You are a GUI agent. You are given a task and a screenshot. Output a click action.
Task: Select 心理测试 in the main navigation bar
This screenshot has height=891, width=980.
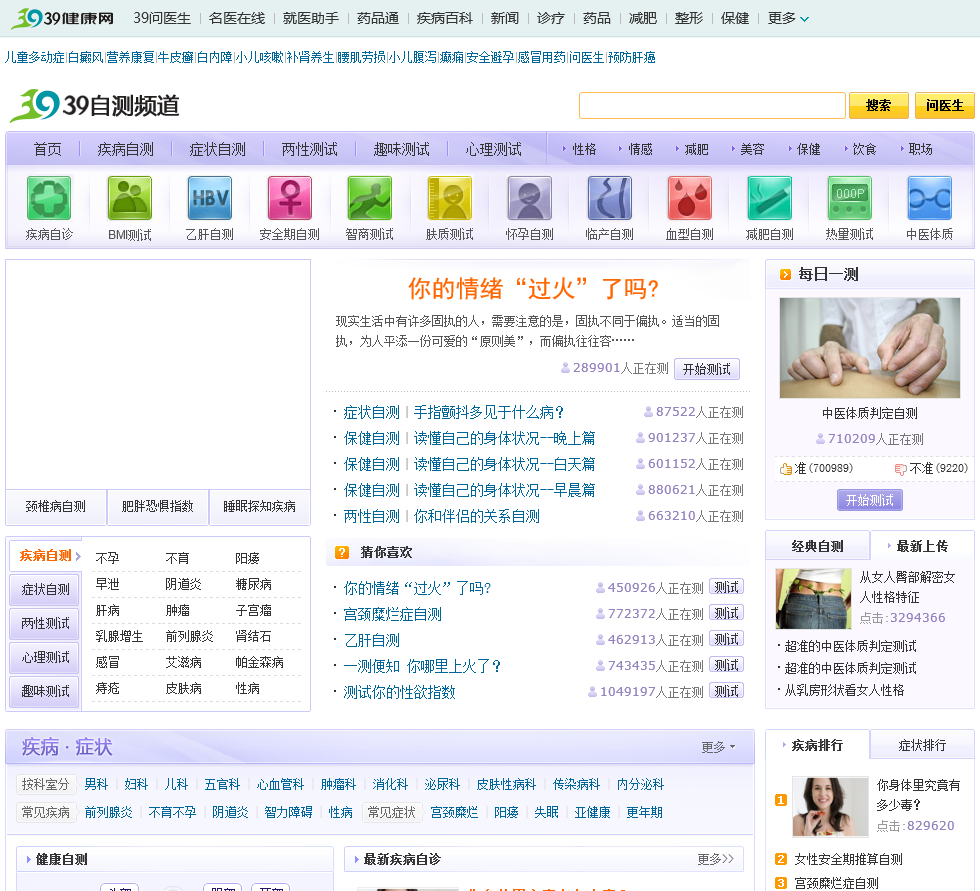click(x=493, y=149)
